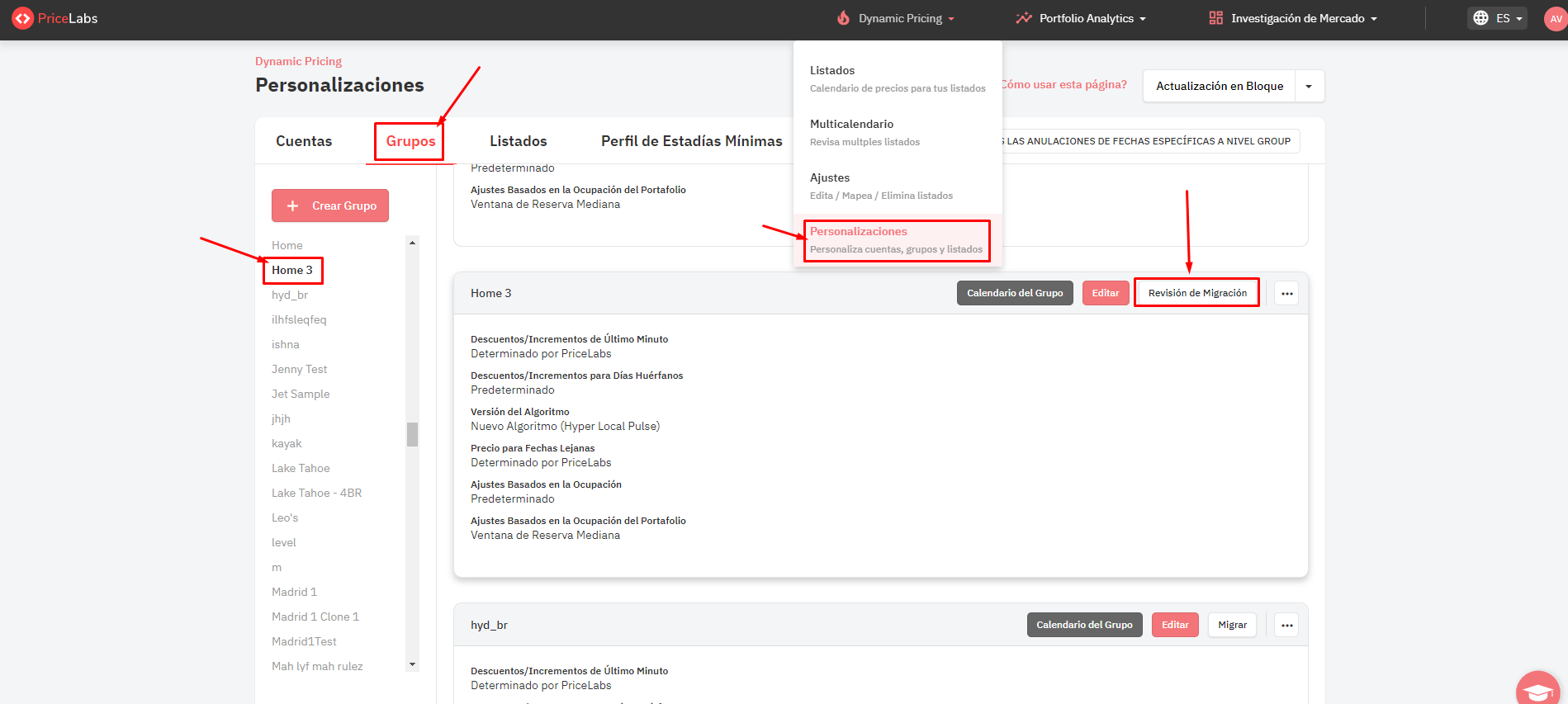This screenshot has height=704, width=1568.
Task: Switch to the Listados tab
Action: 518,141
